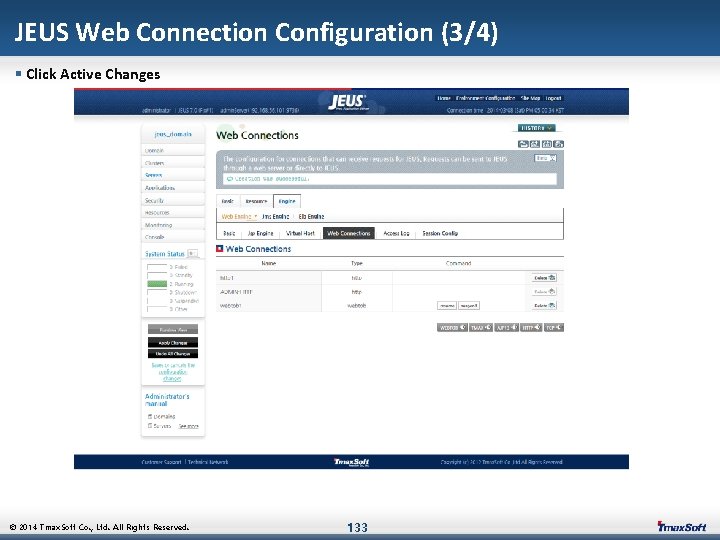The height and width of the screenshot is (540, 720).
Task: Click the See more link
Action: pyautogui.click(x=188, y=426)
